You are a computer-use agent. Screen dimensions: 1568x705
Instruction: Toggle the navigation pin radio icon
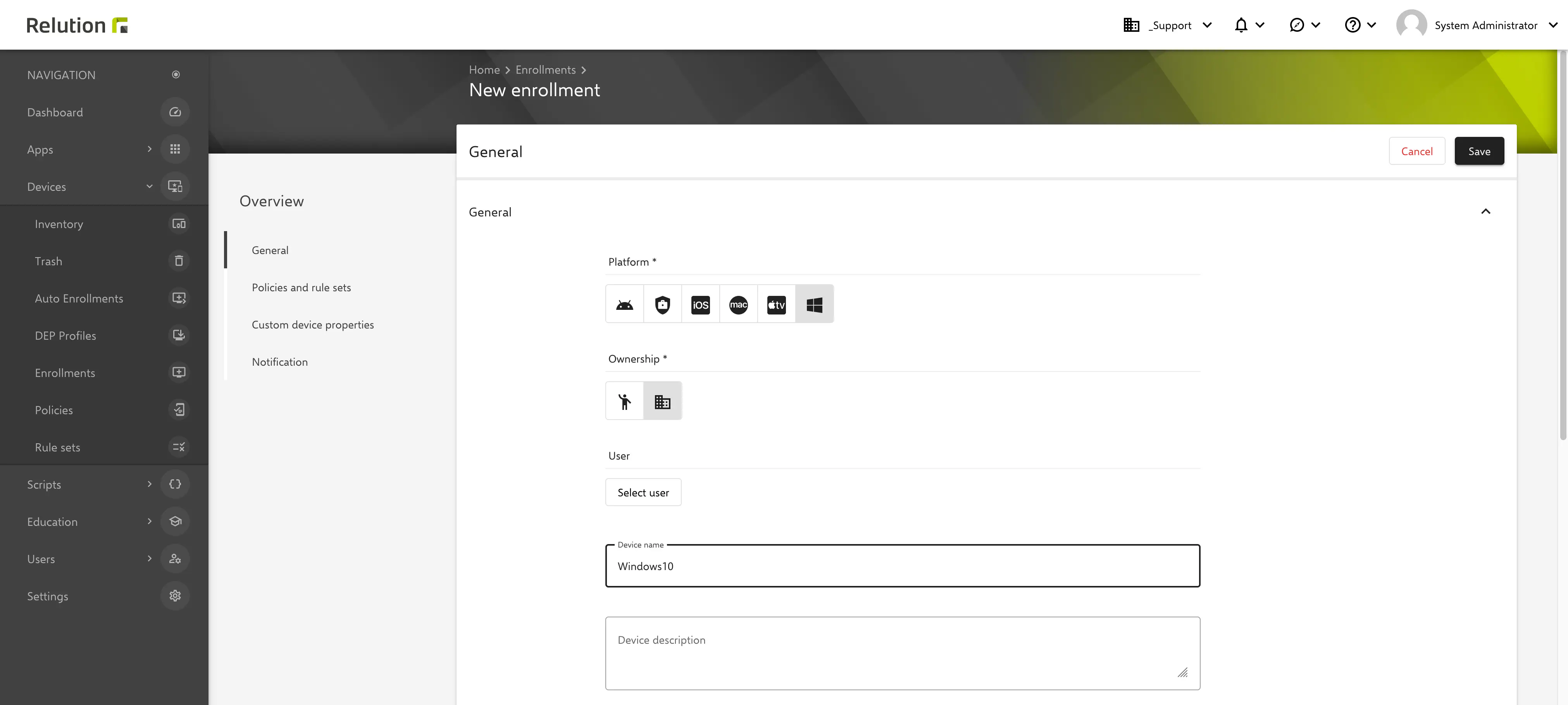pos(176,74)
